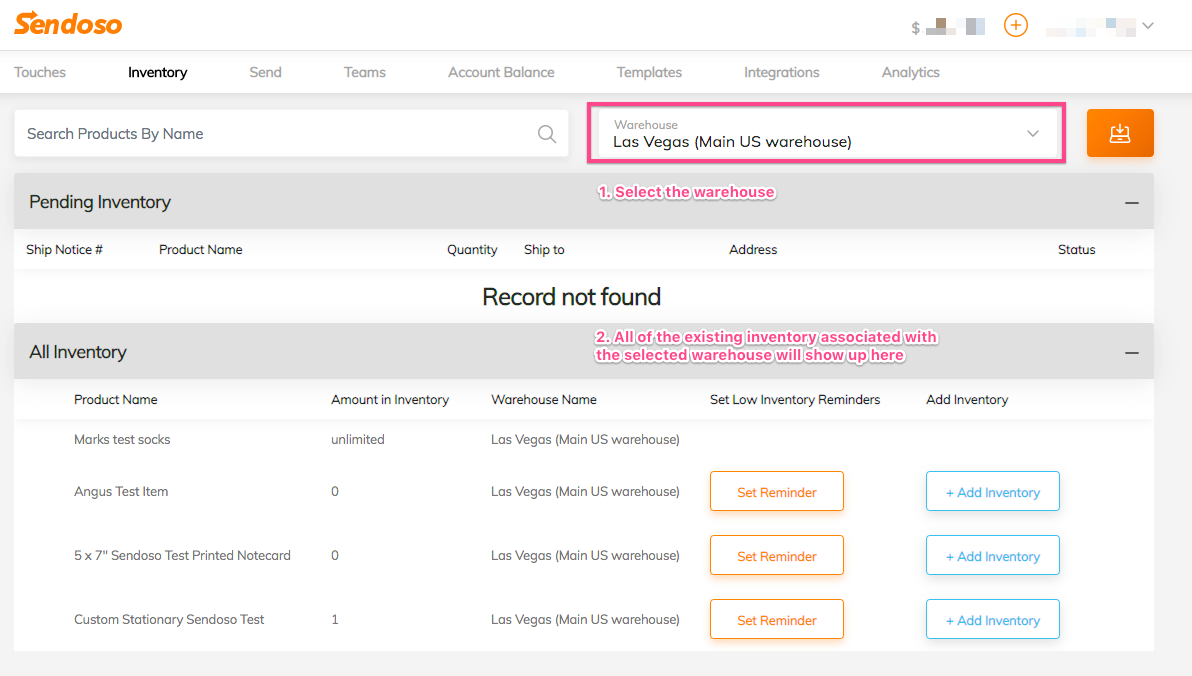Image resolution: width=1192 pixels, height=676 pixels.
Task: Collapse the All Inventory section
Action: coord(1131,353)
